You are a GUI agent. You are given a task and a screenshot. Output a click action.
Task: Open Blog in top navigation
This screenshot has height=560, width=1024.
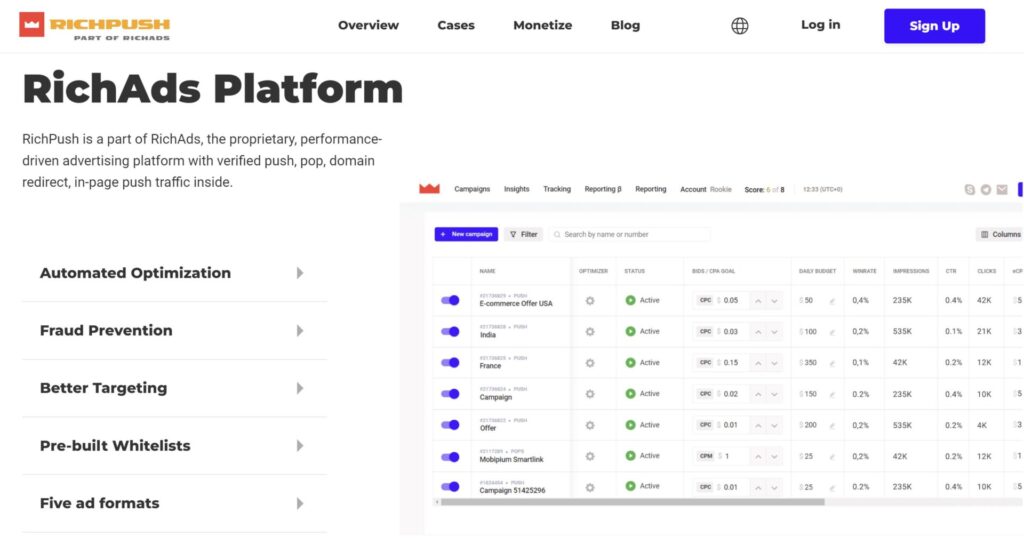(625, 25)
